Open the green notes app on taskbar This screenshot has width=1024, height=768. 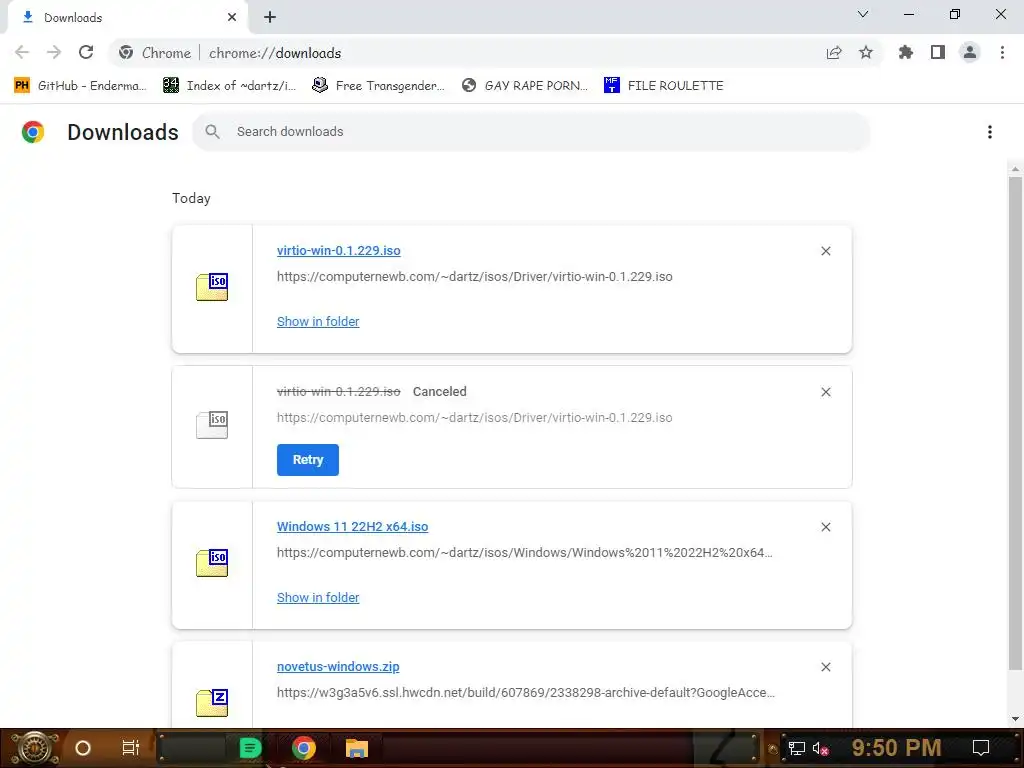point(250,748)
